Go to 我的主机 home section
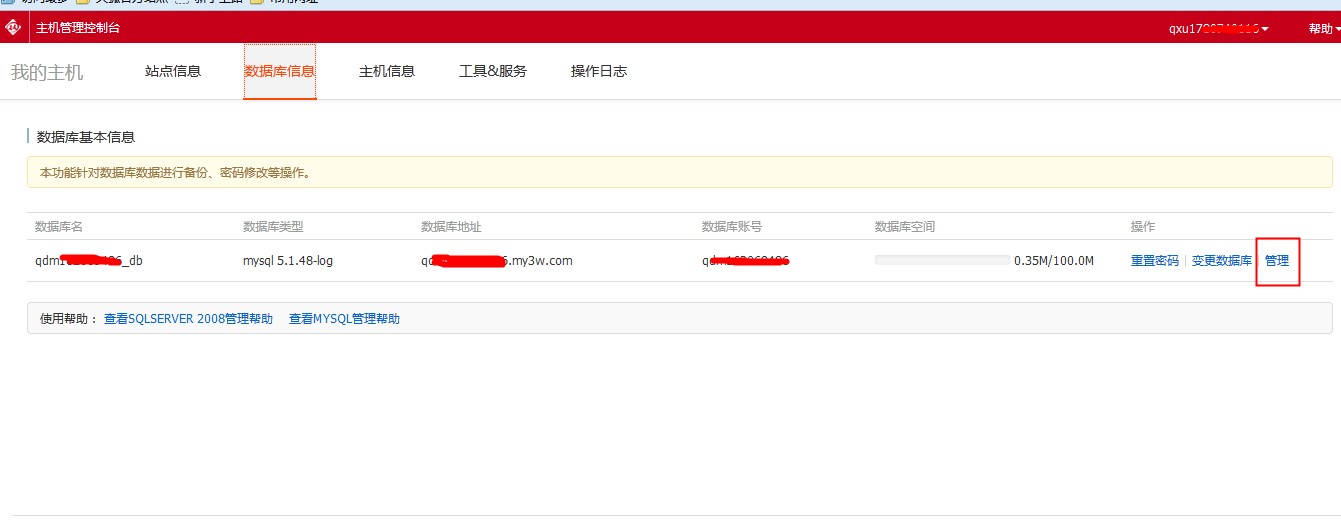This screenshot has height=525, width=1341. pos(47,72)
